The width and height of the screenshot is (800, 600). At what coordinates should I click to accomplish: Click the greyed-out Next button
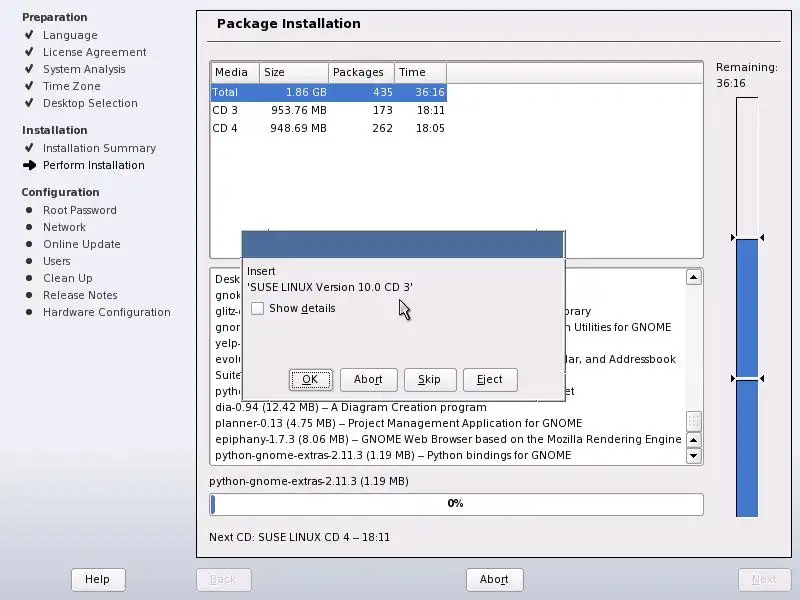click(x=764, y=580)
